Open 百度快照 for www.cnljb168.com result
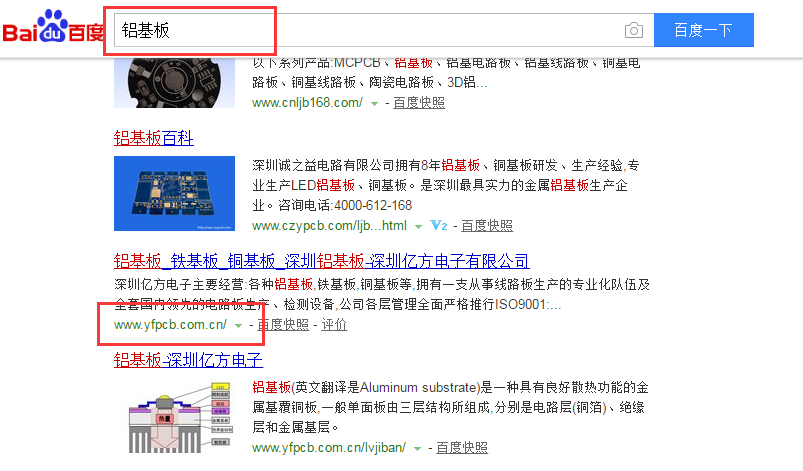803x471 pixels. tap(419, 103)
